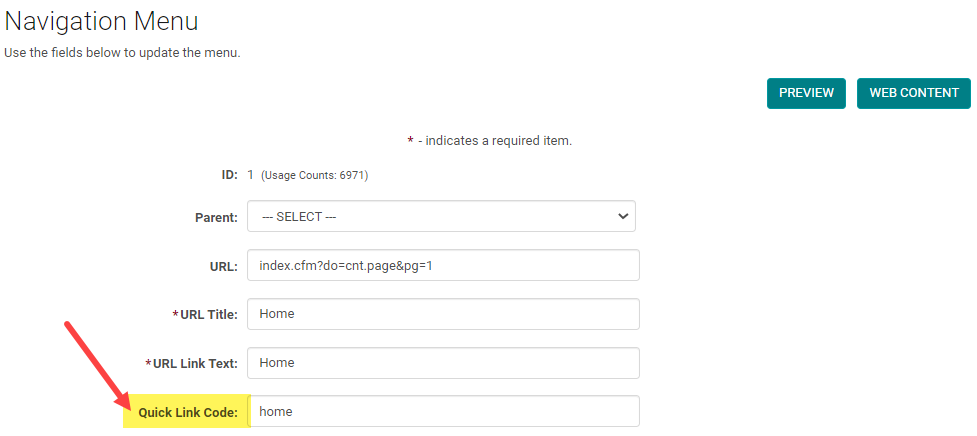
Task: Click the URL field containing index.cfm
Action: (442, 265)
